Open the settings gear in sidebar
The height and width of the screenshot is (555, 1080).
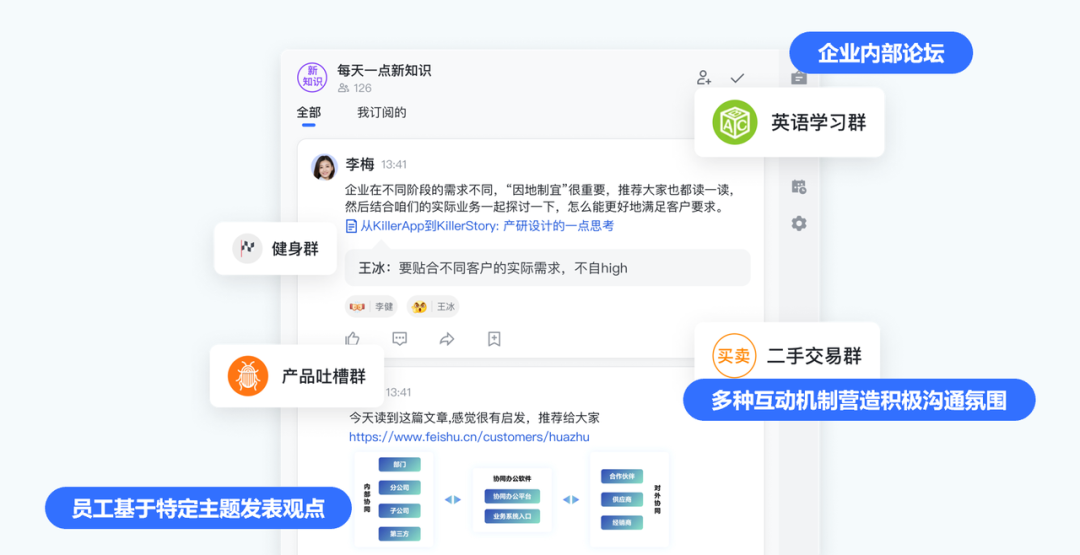pos(798,223)
